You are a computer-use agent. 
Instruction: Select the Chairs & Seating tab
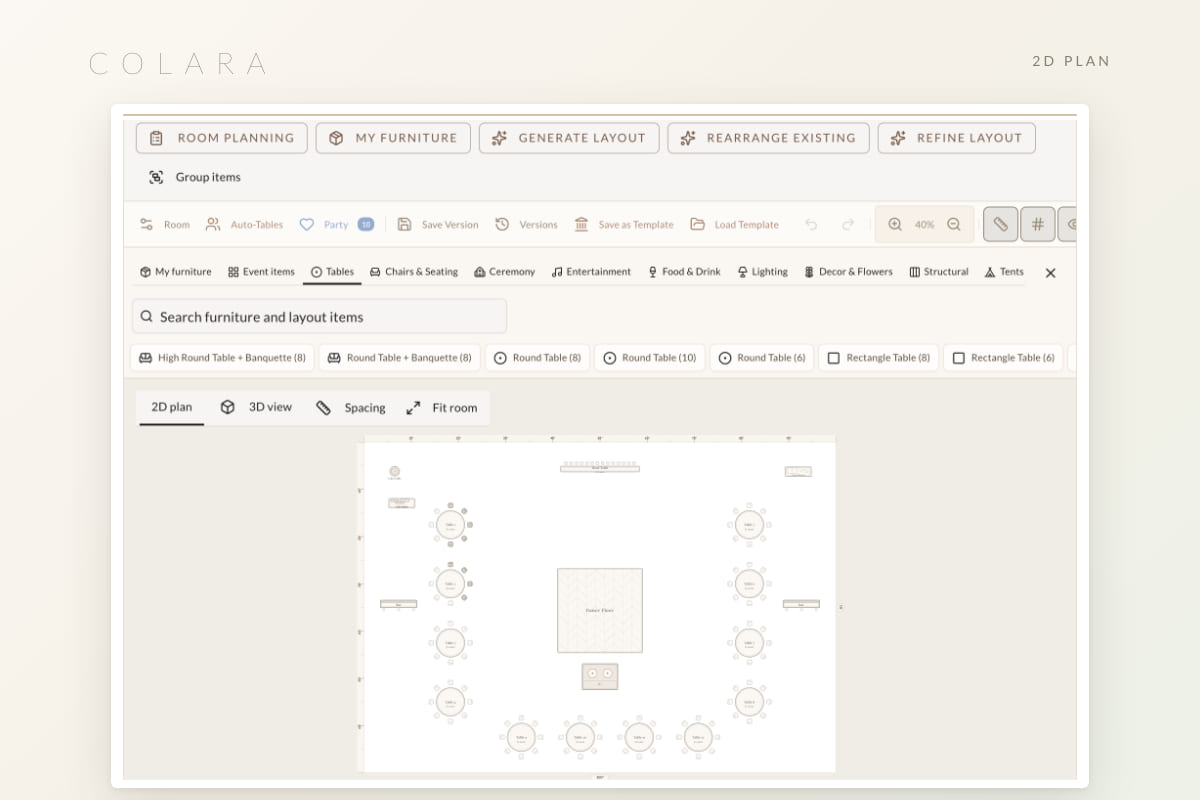[414, 272]
